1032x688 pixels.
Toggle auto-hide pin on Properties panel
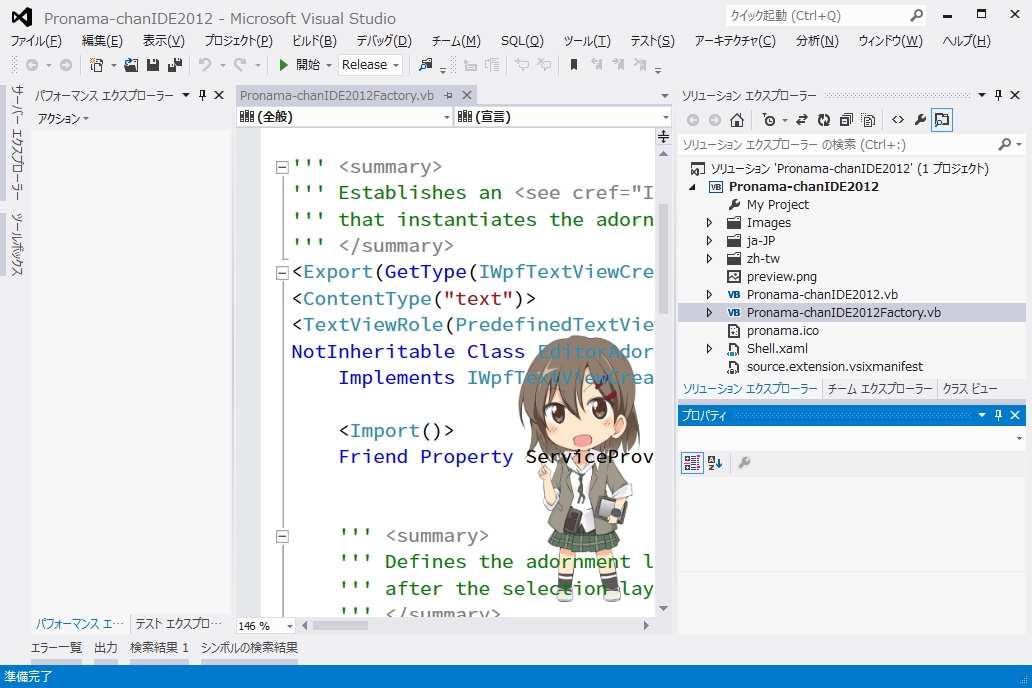click(998, 415)
